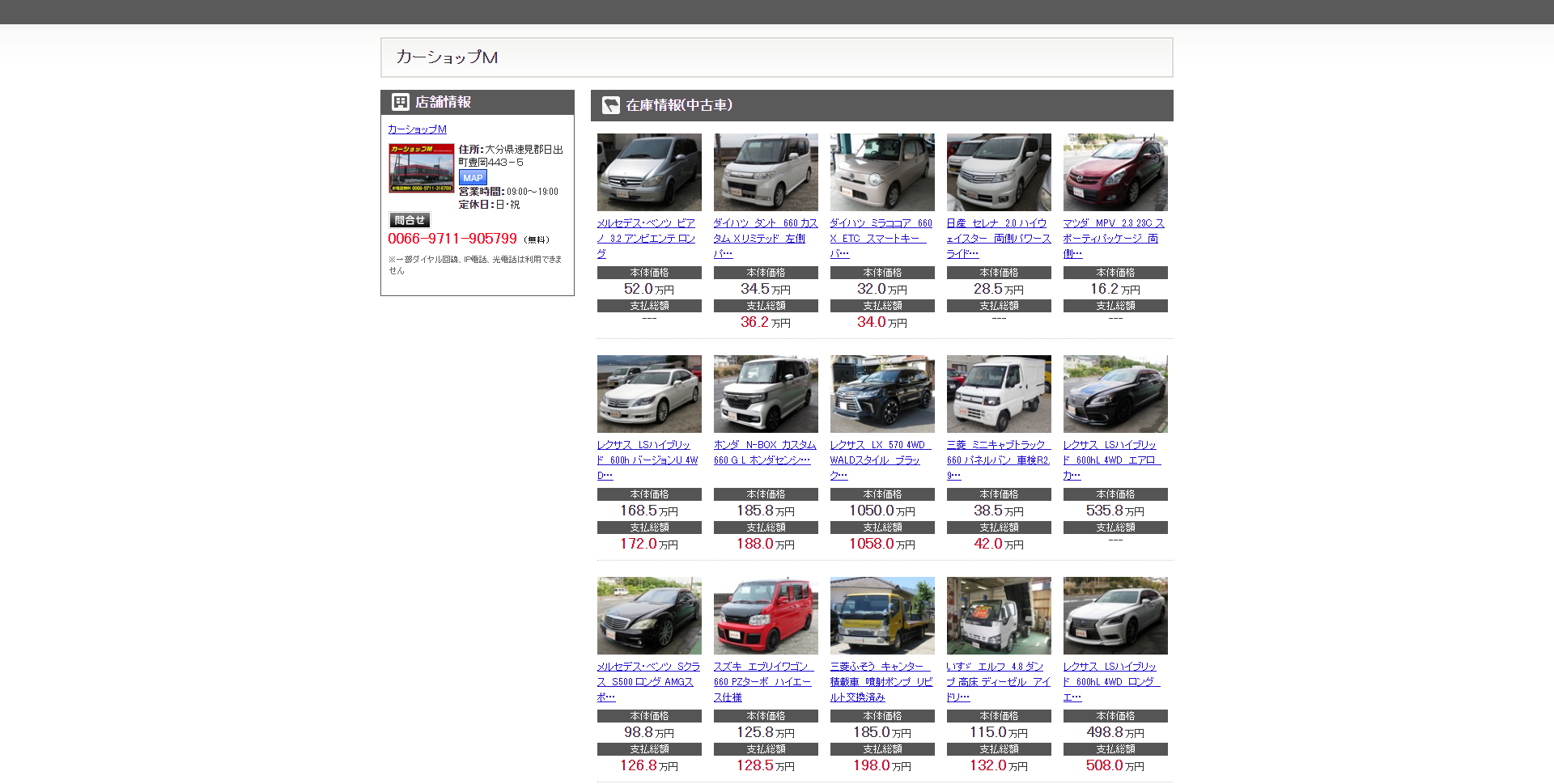Click the 508.0万円 total price

1115,765
